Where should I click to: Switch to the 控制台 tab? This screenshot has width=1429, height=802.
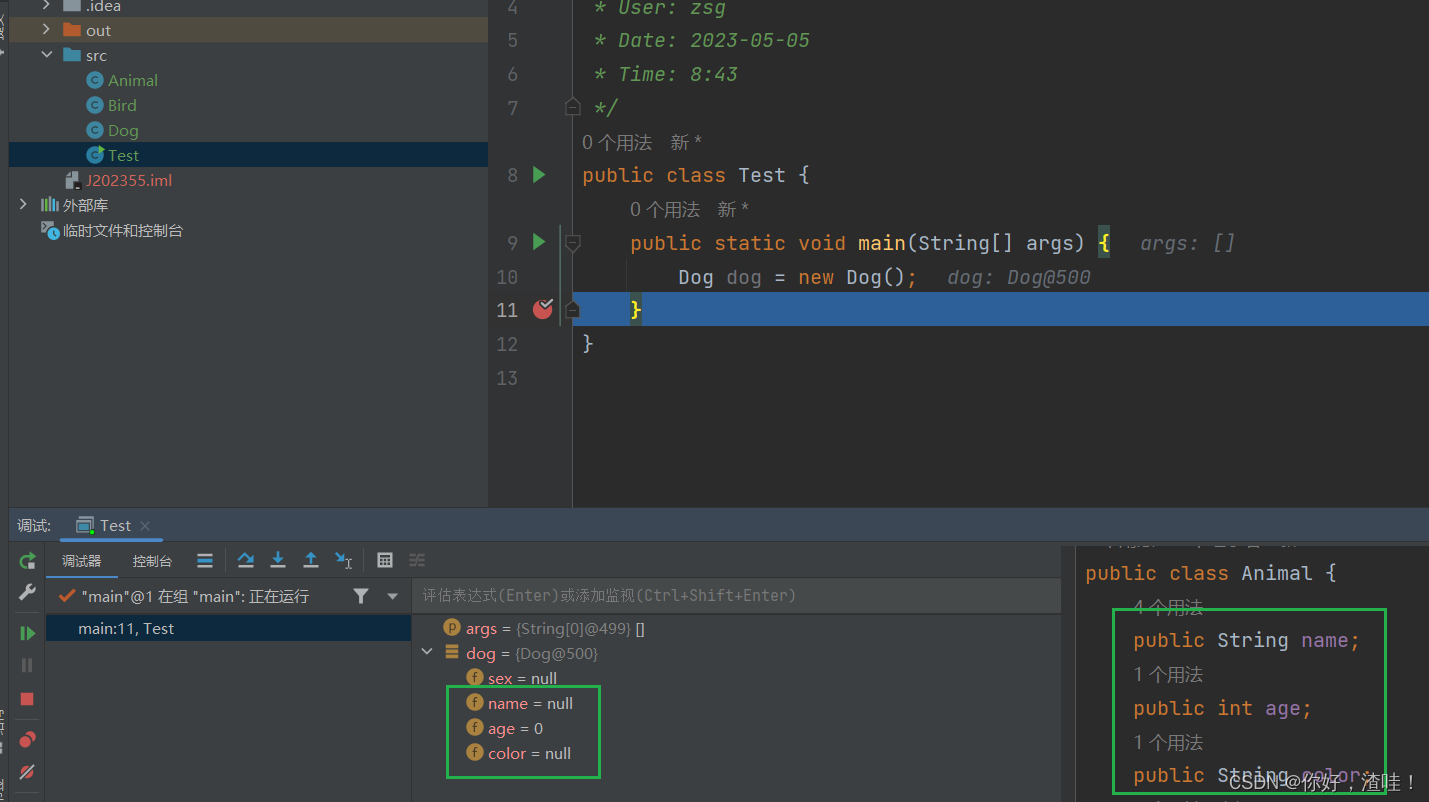pos(152,561)
